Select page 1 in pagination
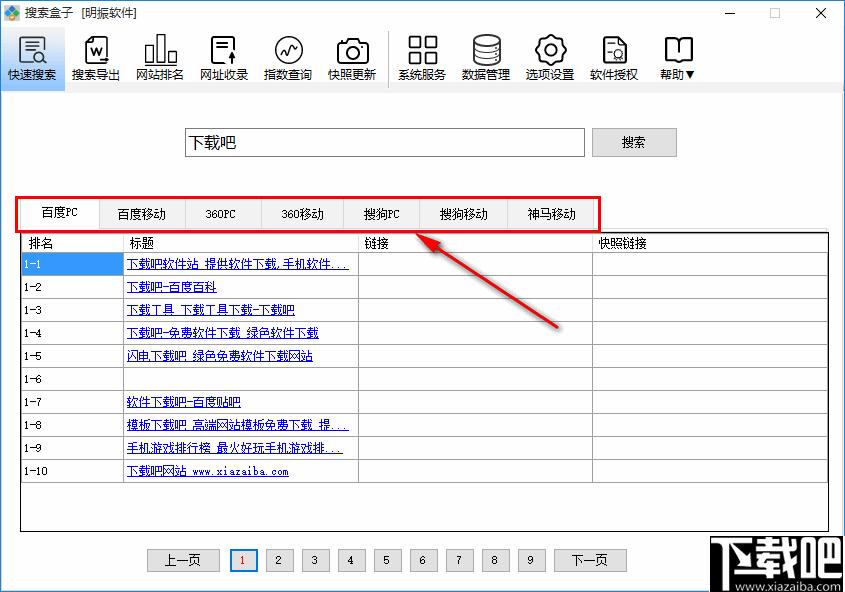 tap(244, 560)
